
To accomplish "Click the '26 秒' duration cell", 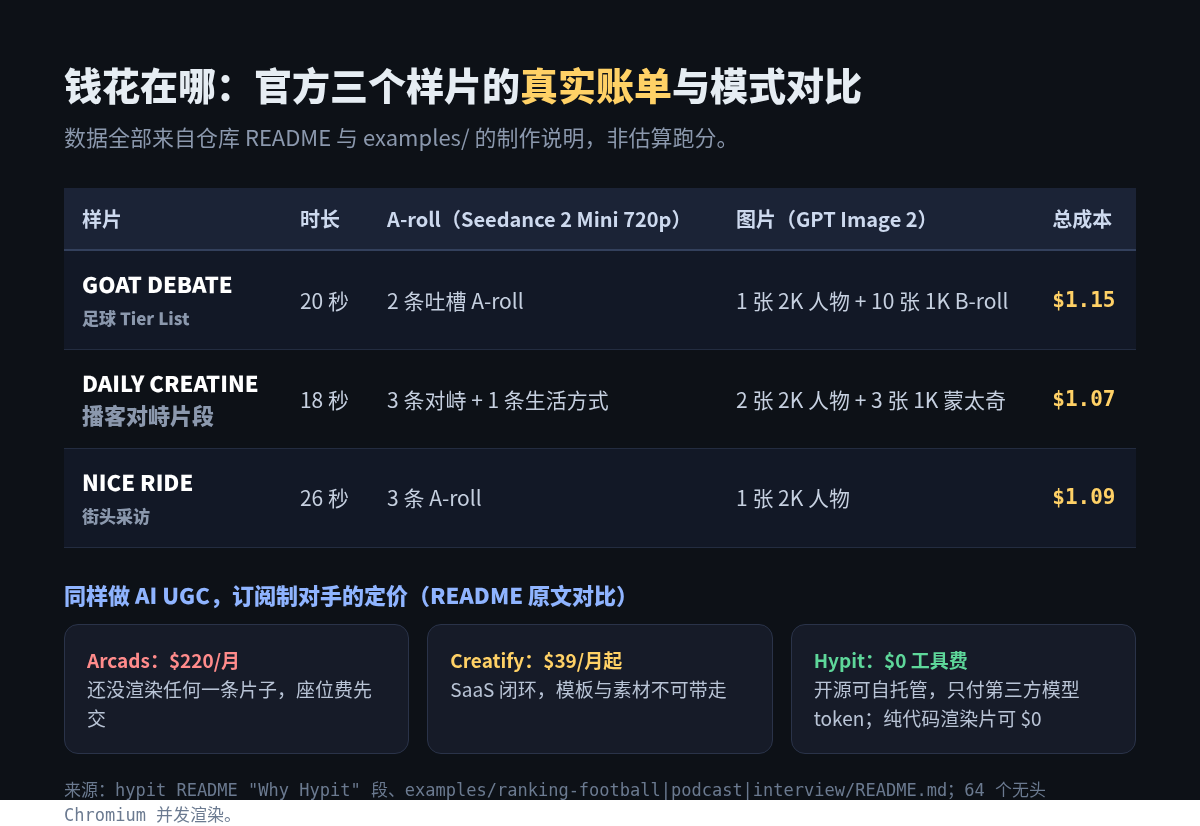I will pyautogui.click(x=324, y=498).
